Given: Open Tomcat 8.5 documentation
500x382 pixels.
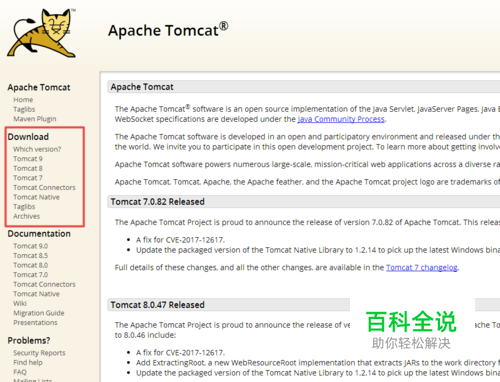Looking at the screenshot, I should click(31, 256).
